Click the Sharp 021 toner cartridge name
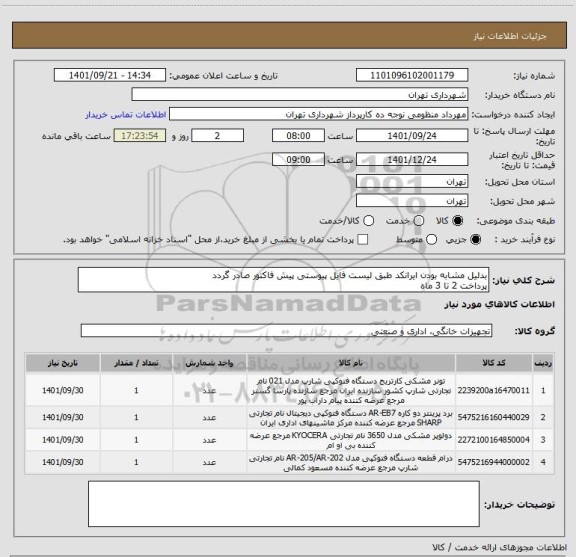This screenshot has width=576, height=557. click(x=351, y=390)
